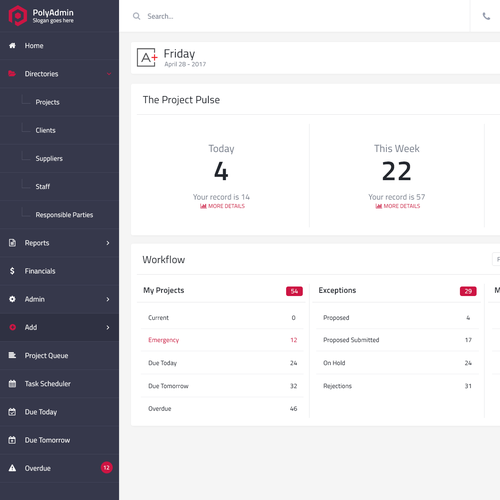
Task: Click the A+ icon beside Friday
Action: point(147,57)
